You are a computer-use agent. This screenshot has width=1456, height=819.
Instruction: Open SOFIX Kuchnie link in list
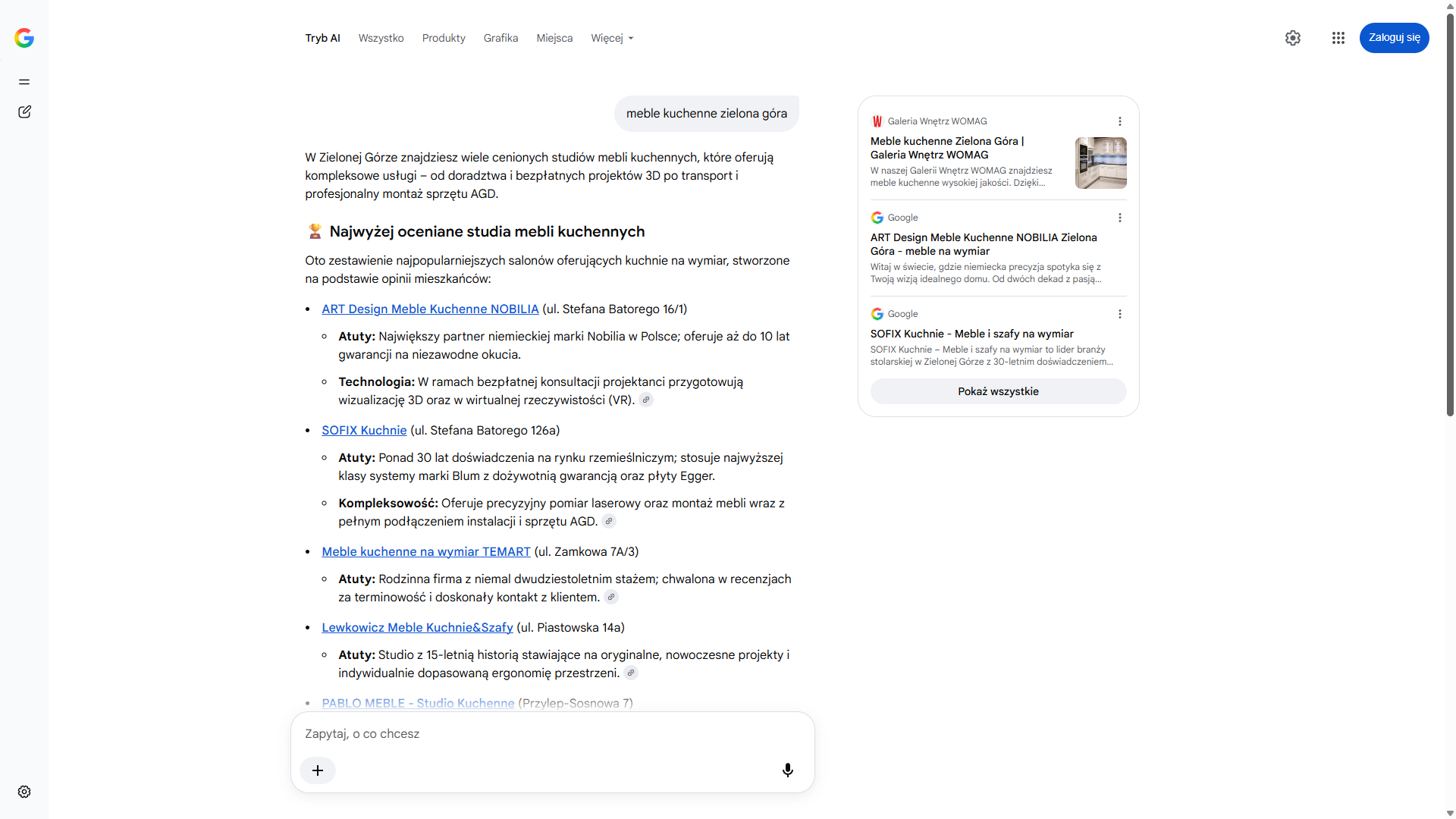tap(364, 431)
